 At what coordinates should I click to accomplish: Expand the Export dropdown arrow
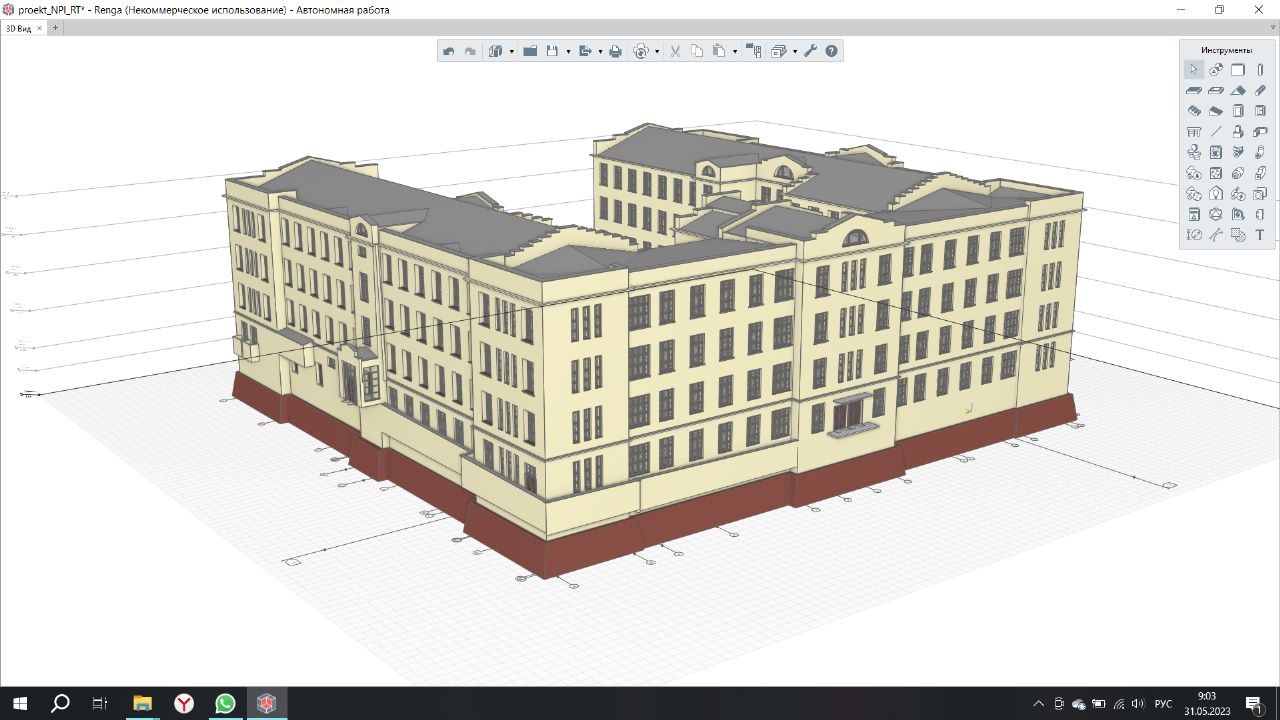pyautogui.click(x=600, y=52)
